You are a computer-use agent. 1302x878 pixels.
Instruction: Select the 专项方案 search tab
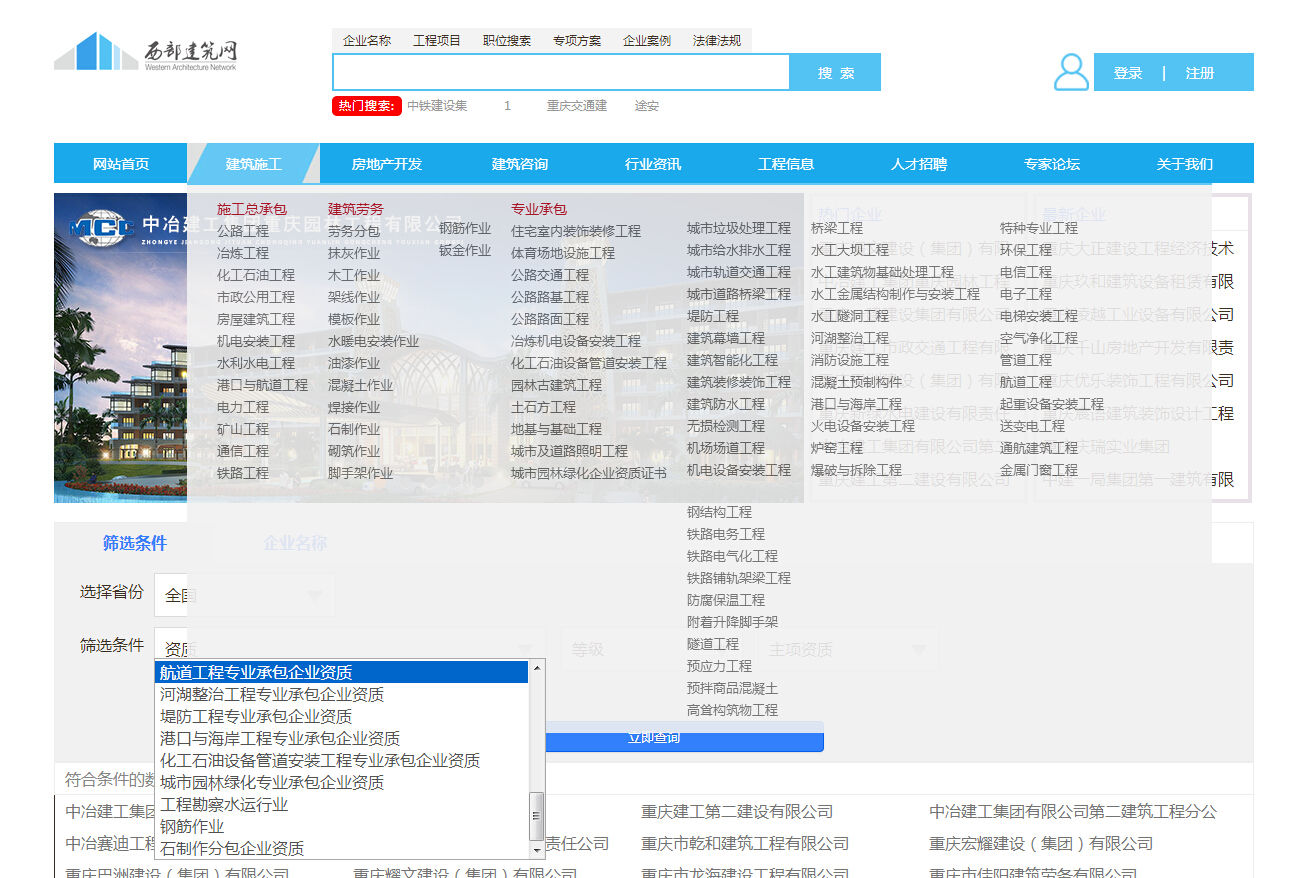577,41
